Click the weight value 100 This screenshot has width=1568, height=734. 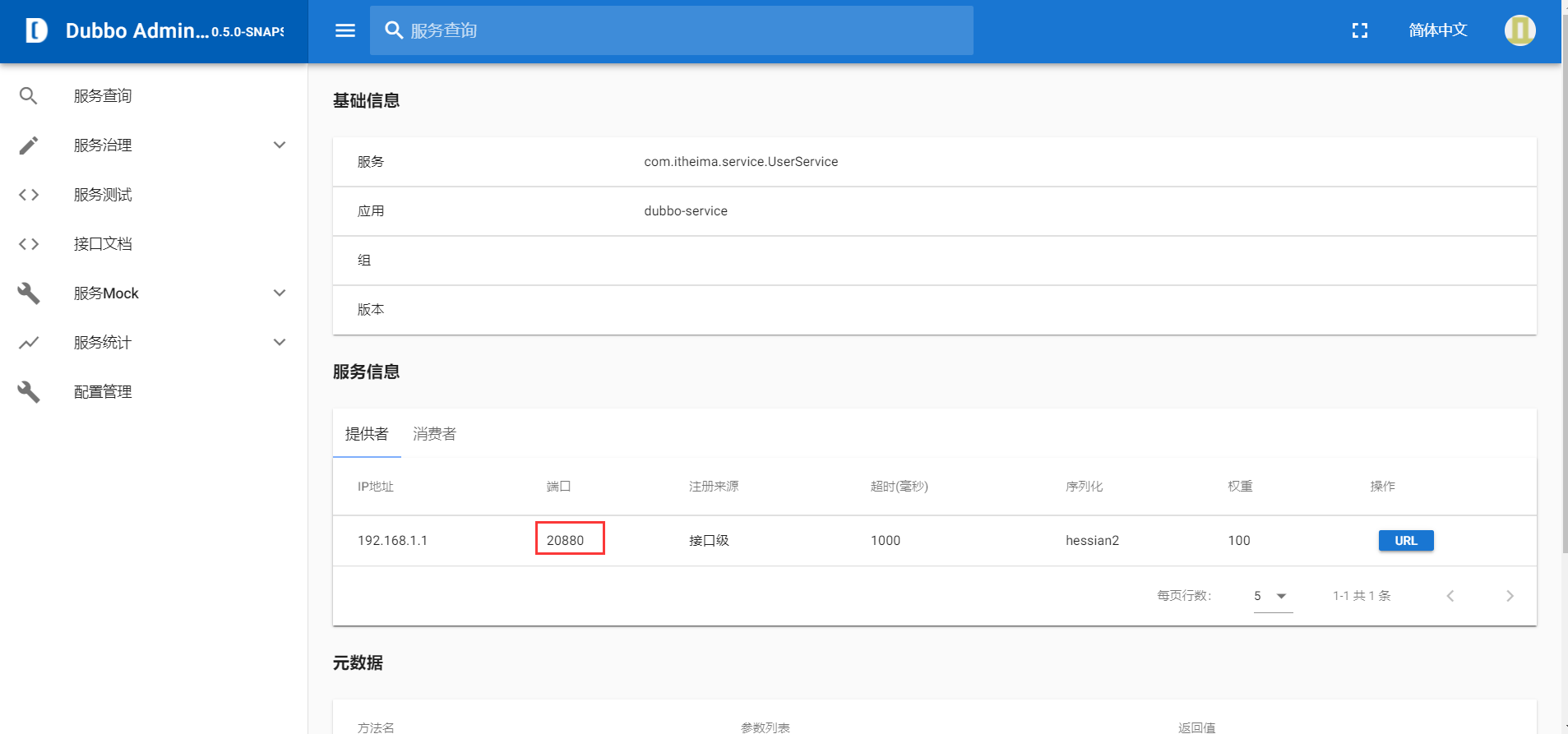coord(1239,541)
